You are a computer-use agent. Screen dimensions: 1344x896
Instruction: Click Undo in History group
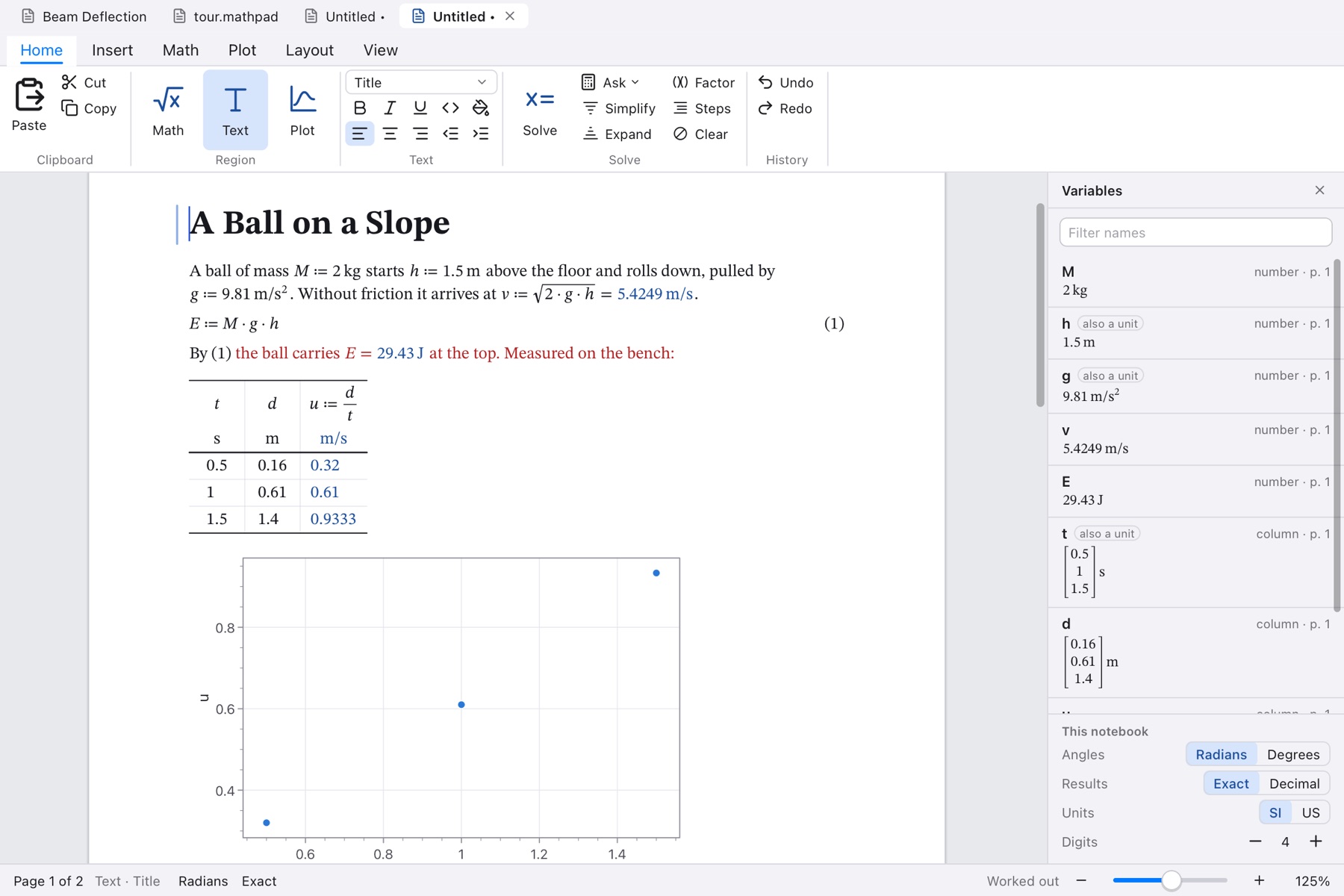(x=785, y=82)
